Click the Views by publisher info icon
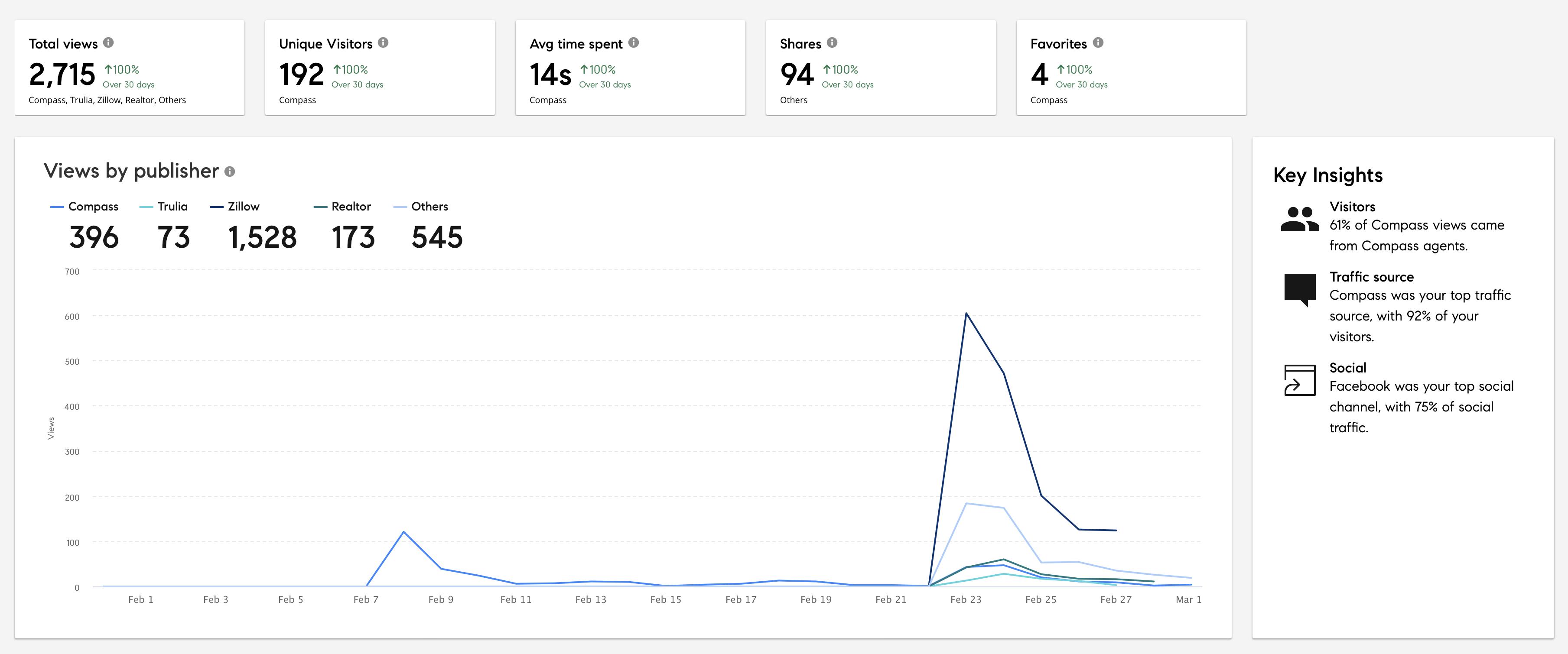1568x654 pixels. click(x=229, y=172)
